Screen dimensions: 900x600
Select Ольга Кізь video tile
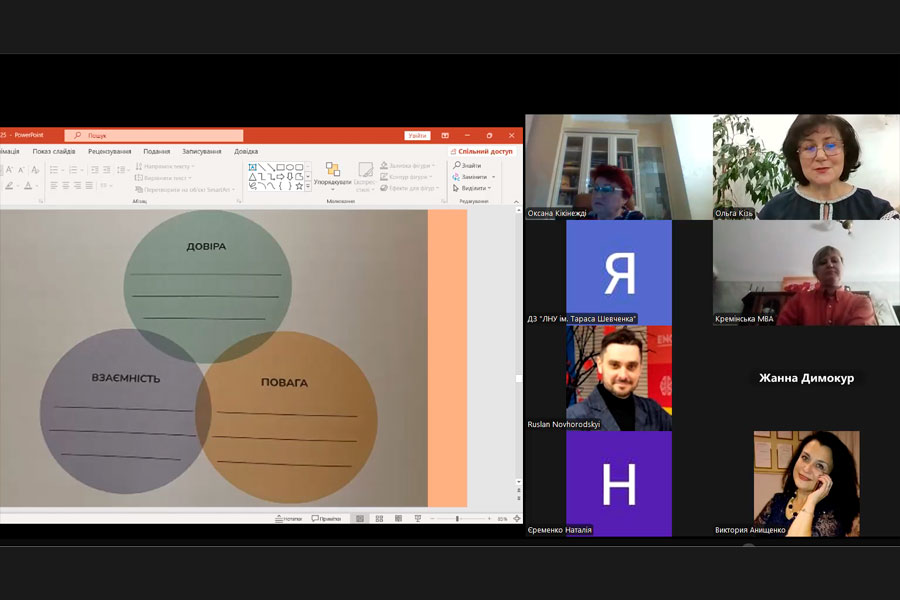[x=806, y=167]
